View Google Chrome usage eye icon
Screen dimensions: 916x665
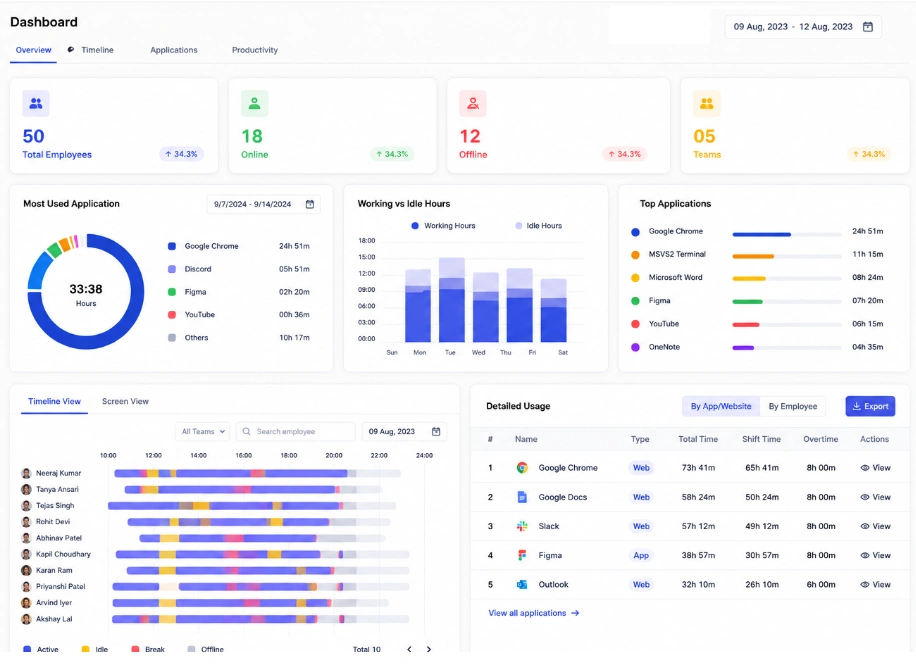pos(865,467)
